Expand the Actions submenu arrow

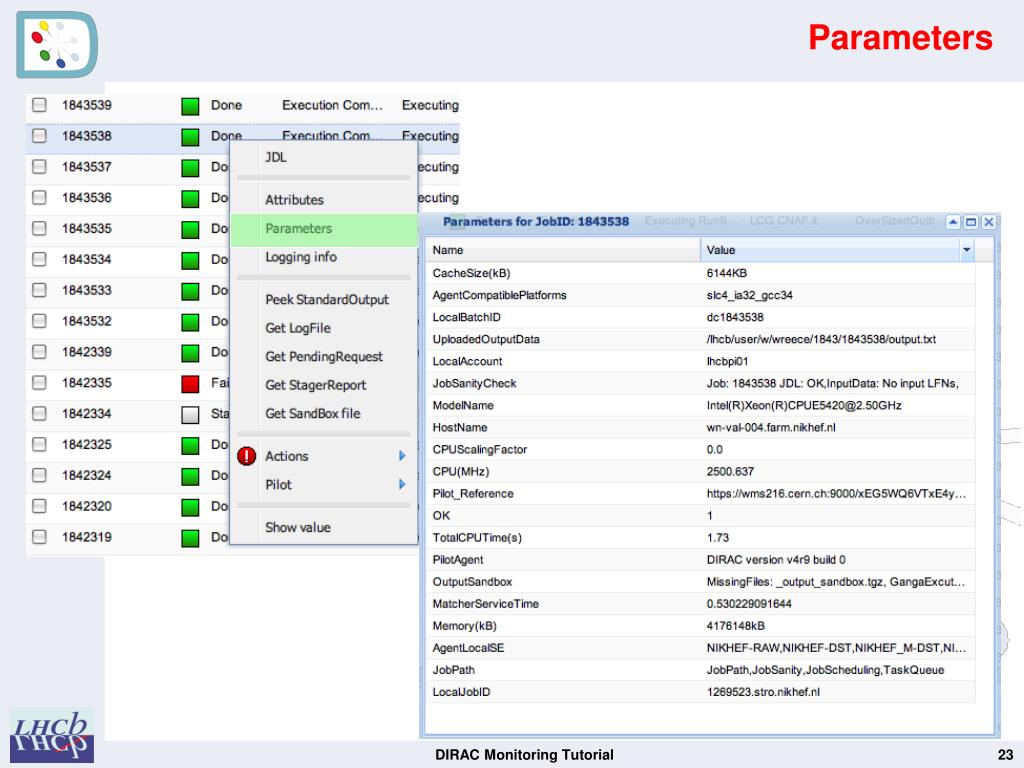(402, 456)
